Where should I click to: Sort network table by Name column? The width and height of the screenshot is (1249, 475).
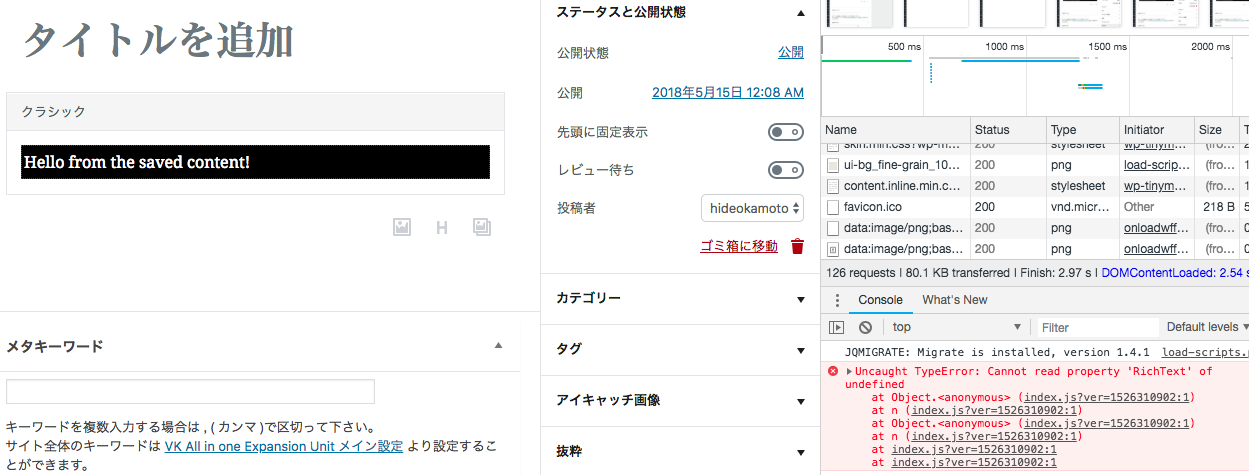coord(896,130)
